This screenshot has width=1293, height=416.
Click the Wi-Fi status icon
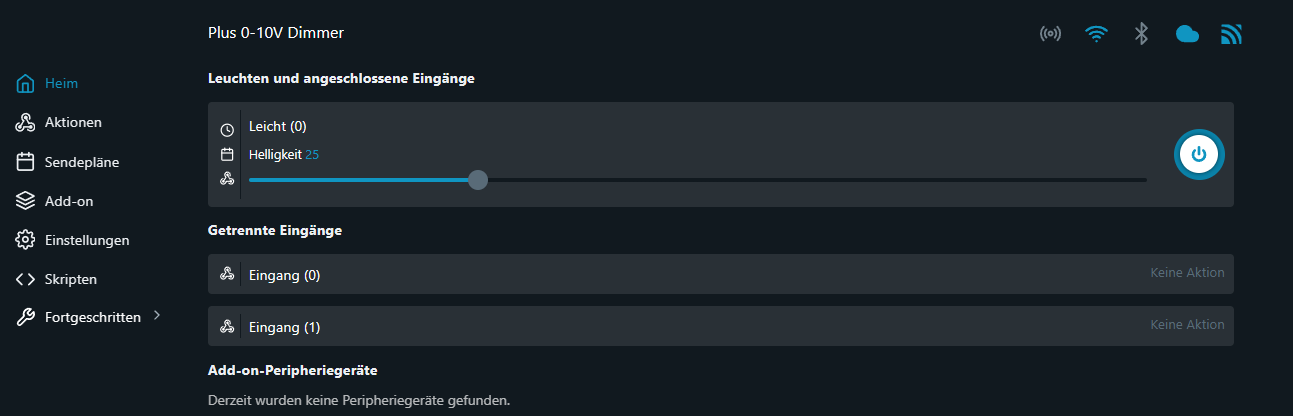pyautogui.click(x=1097, y=34)
